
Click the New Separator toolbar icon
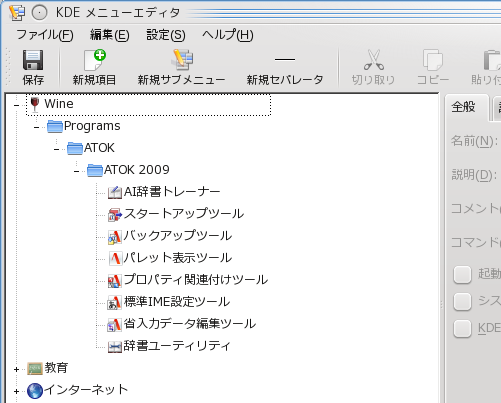(x=285, y=60)
